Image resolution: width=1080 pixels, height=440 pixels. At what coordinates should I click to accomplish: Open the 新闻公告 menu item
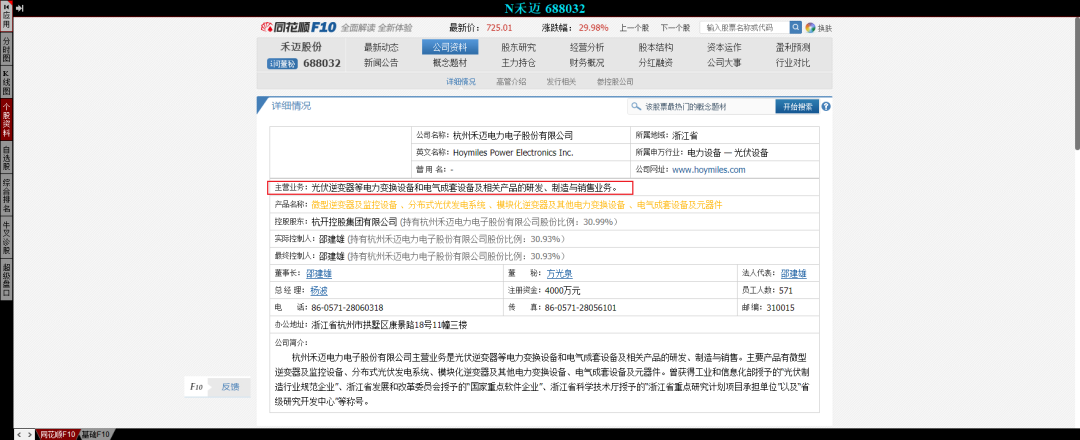[x=381, y=63]
